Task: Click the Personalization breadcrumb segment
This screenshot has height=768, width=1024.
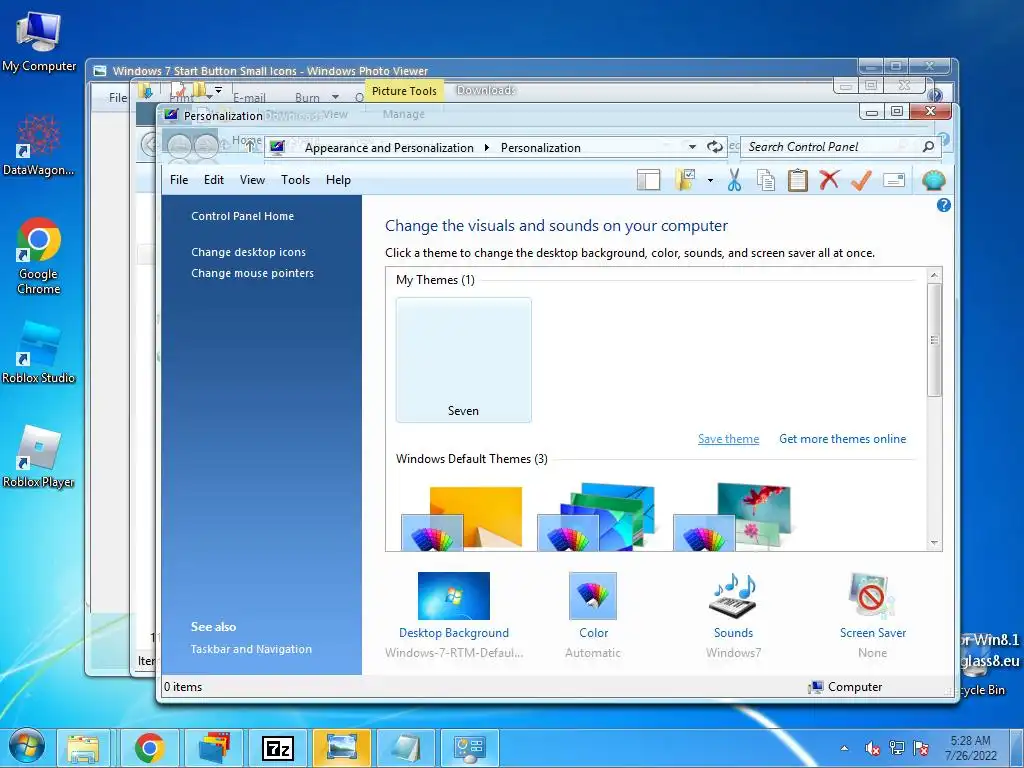Action: [x=541, y=148]
